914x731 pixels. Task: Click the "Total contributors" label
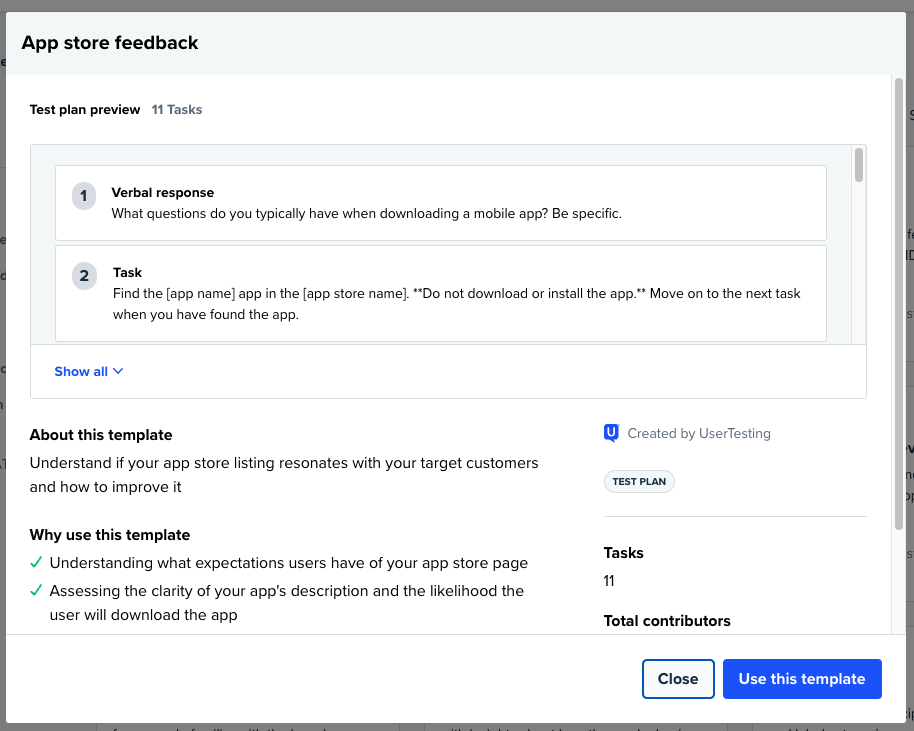point(667,621)
